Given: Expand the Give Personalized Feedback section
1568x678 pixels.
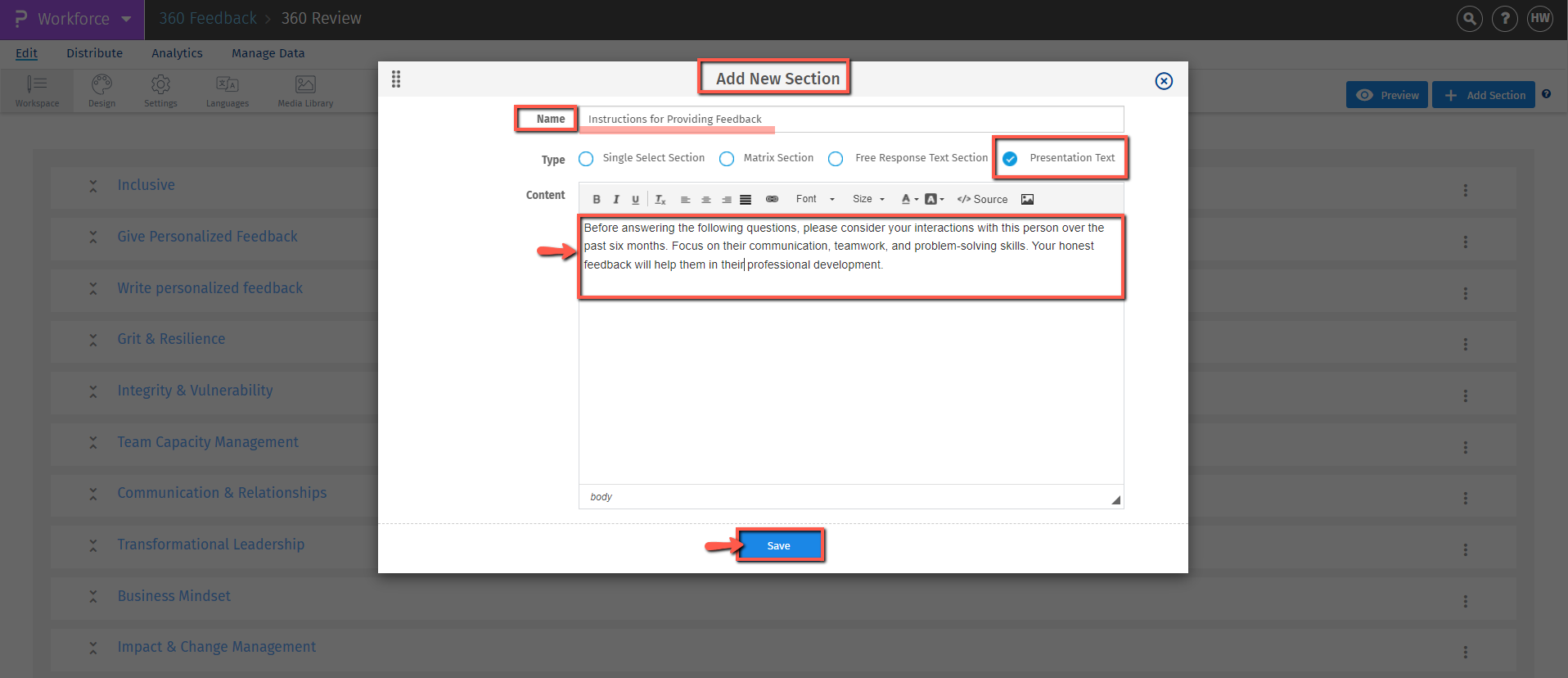Looking at the screenshot, I should tap(93, 237).
